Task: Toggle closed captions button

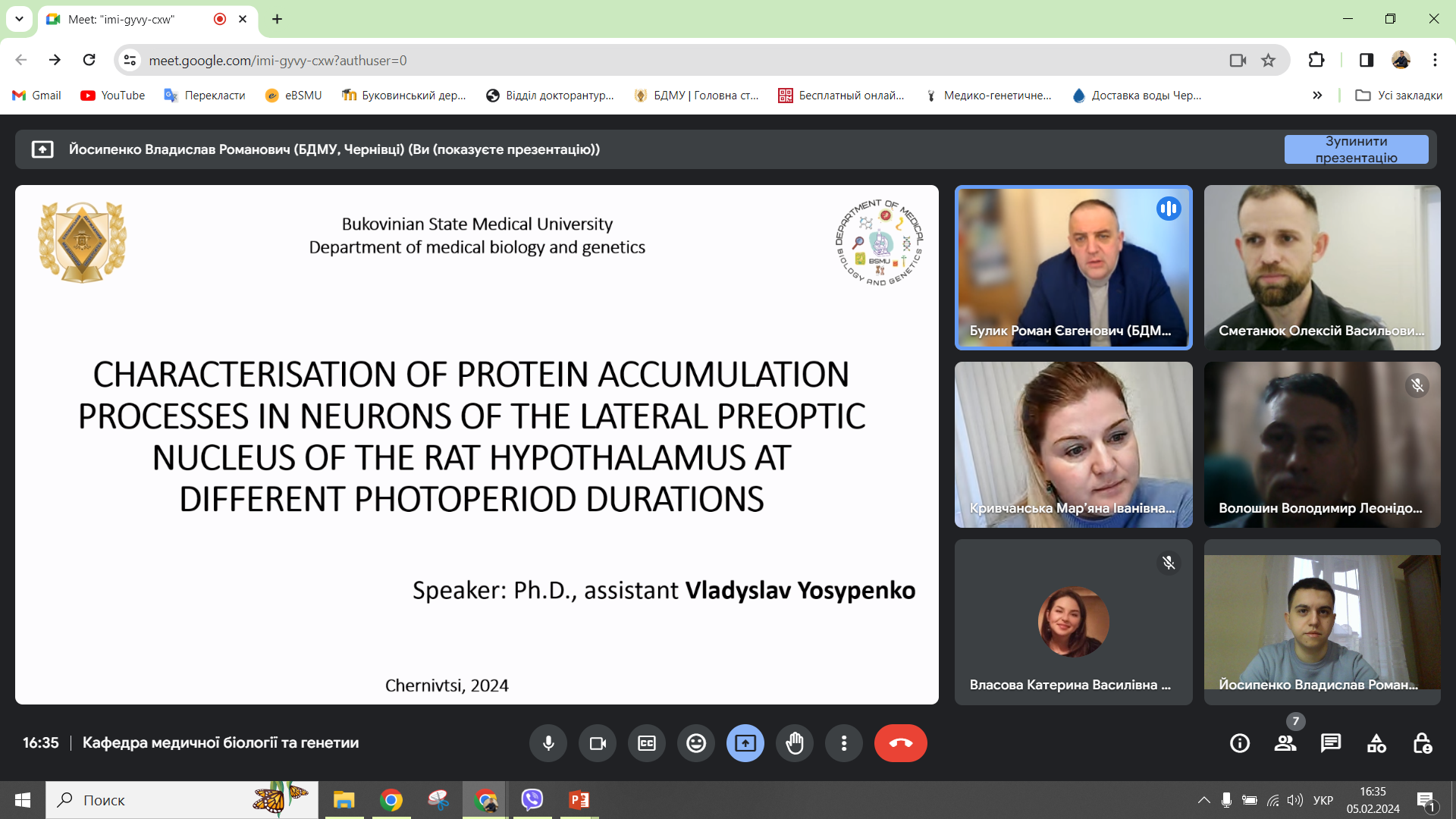Action: pyautogui.click(x=647, y=743)
